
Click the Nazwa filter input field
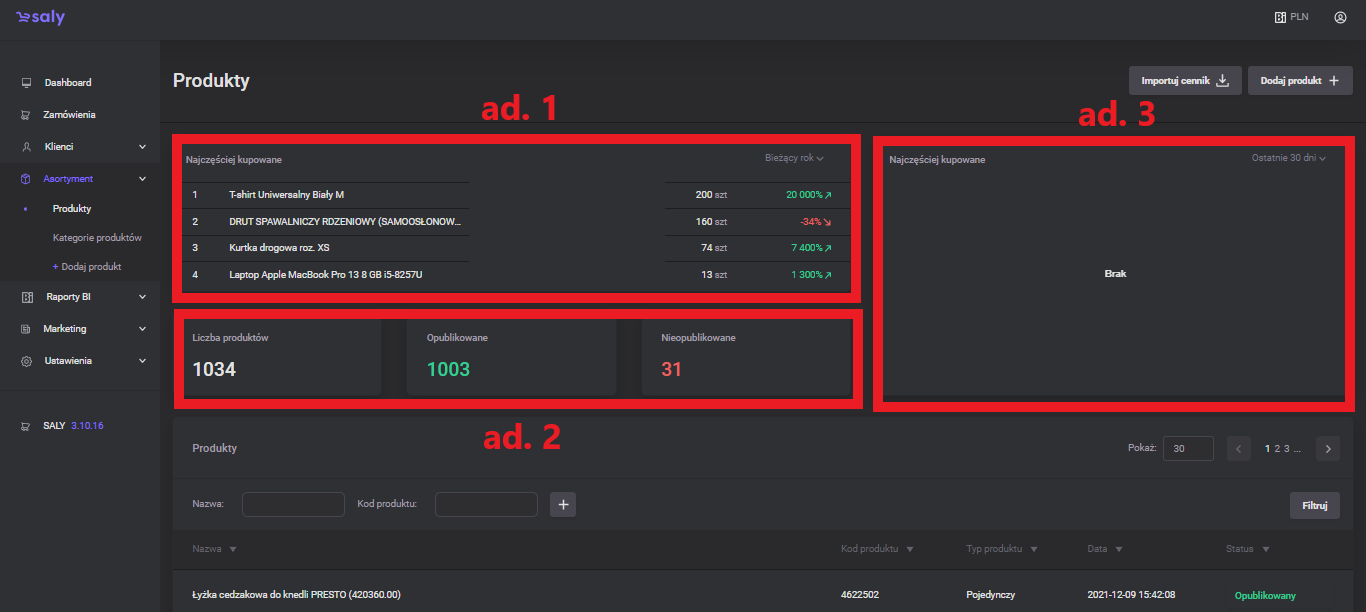click(293, 505)
